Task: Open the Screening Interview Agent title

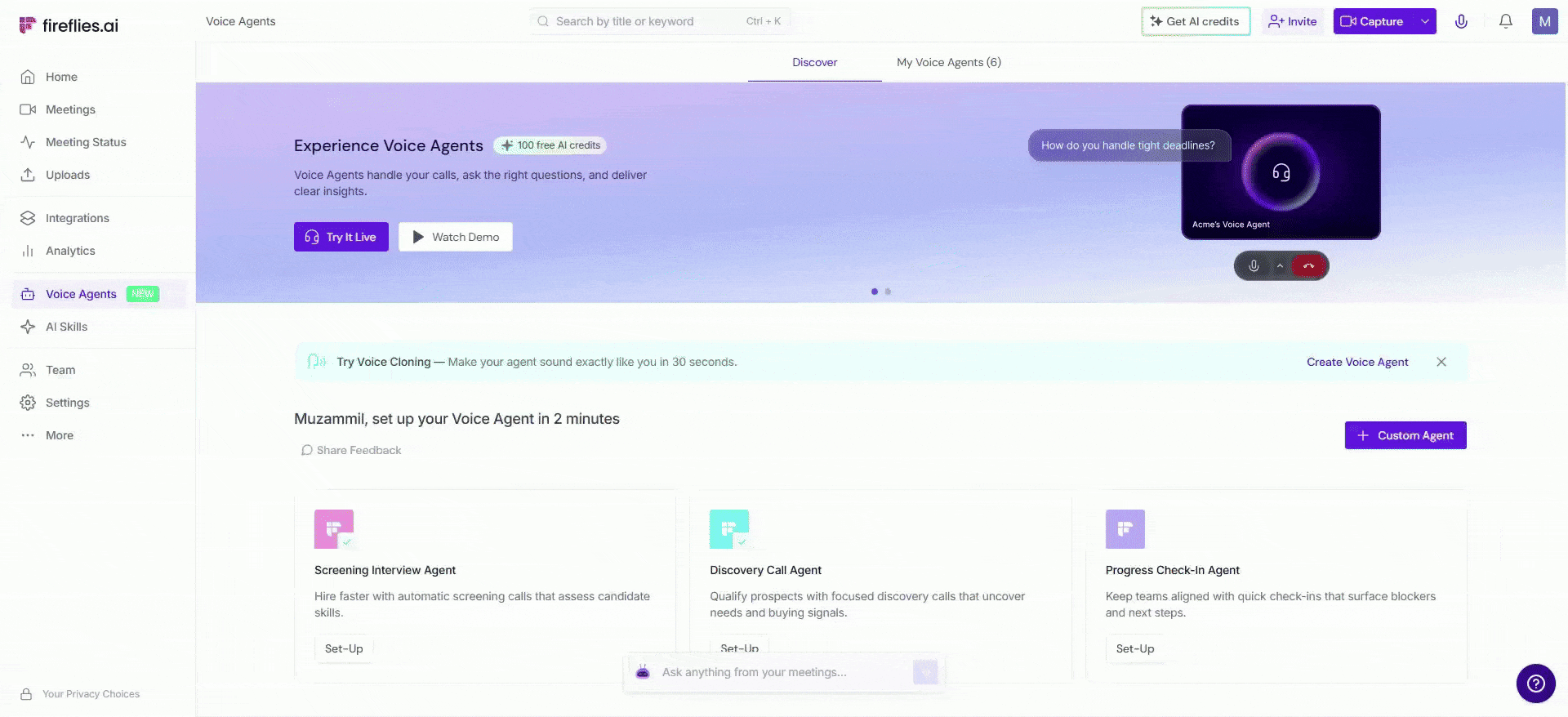Action: point(385,570)
